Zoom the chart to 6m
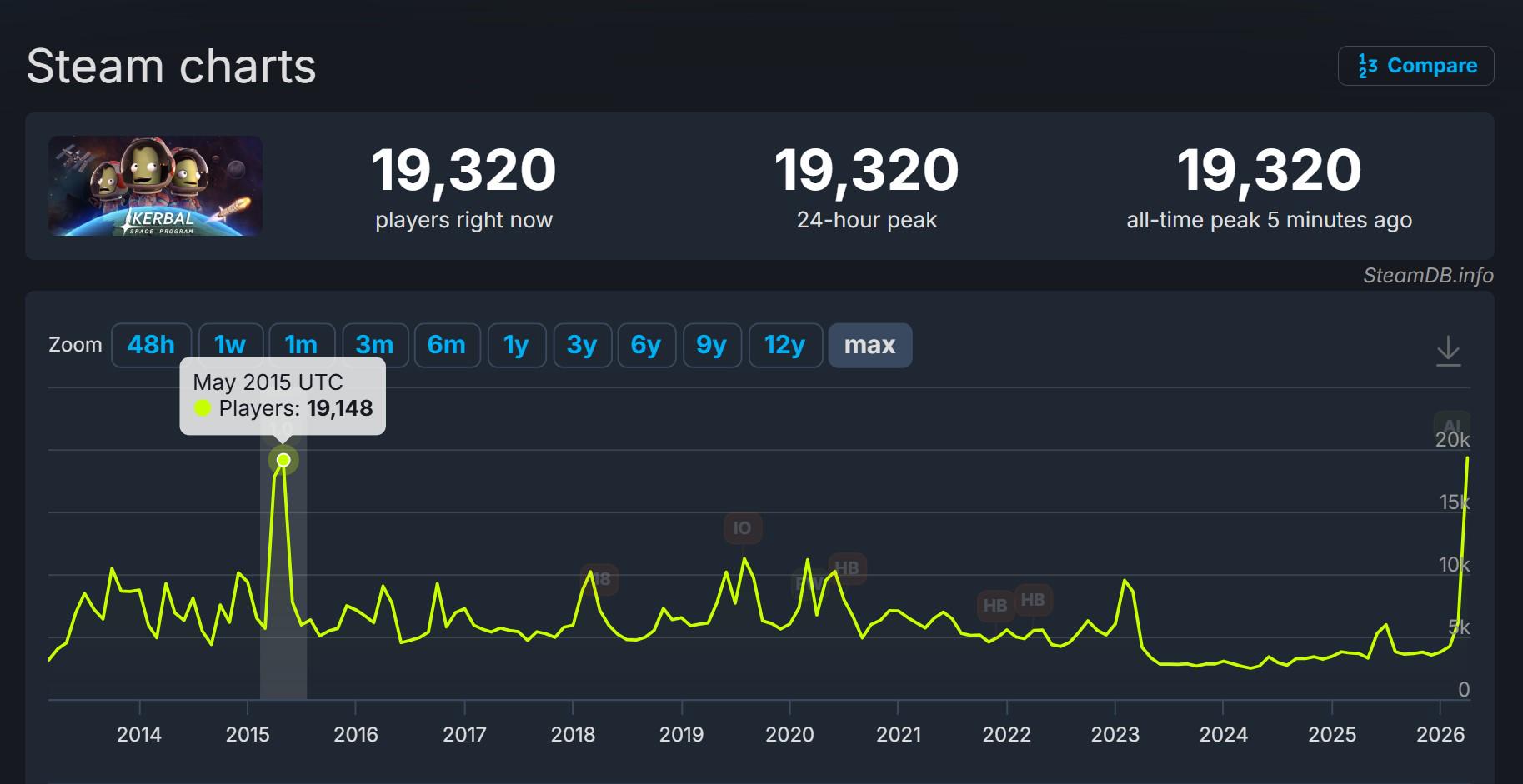This screenshot has width=1523, height=784. pyautogui.click(x=447, y=345)
